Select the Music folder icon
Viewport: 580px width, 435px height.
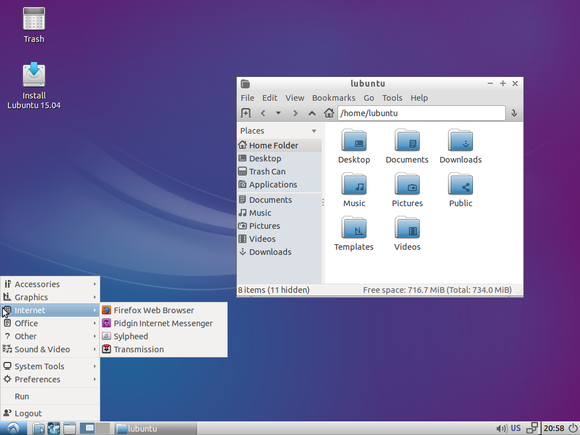pyautogui.click(x=354, y=190)
